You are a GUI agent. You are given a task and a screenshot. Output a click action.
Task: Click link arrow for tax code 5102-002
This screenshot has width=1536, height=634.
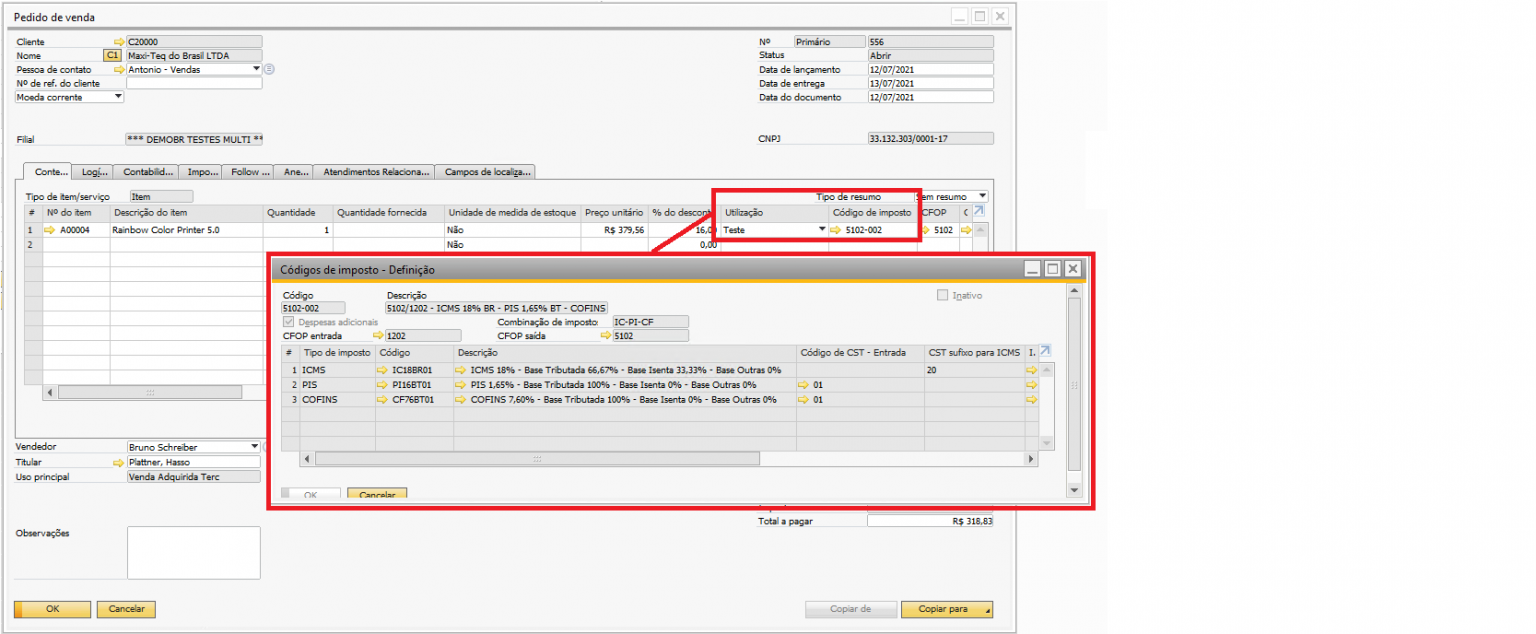click(836, 230)
